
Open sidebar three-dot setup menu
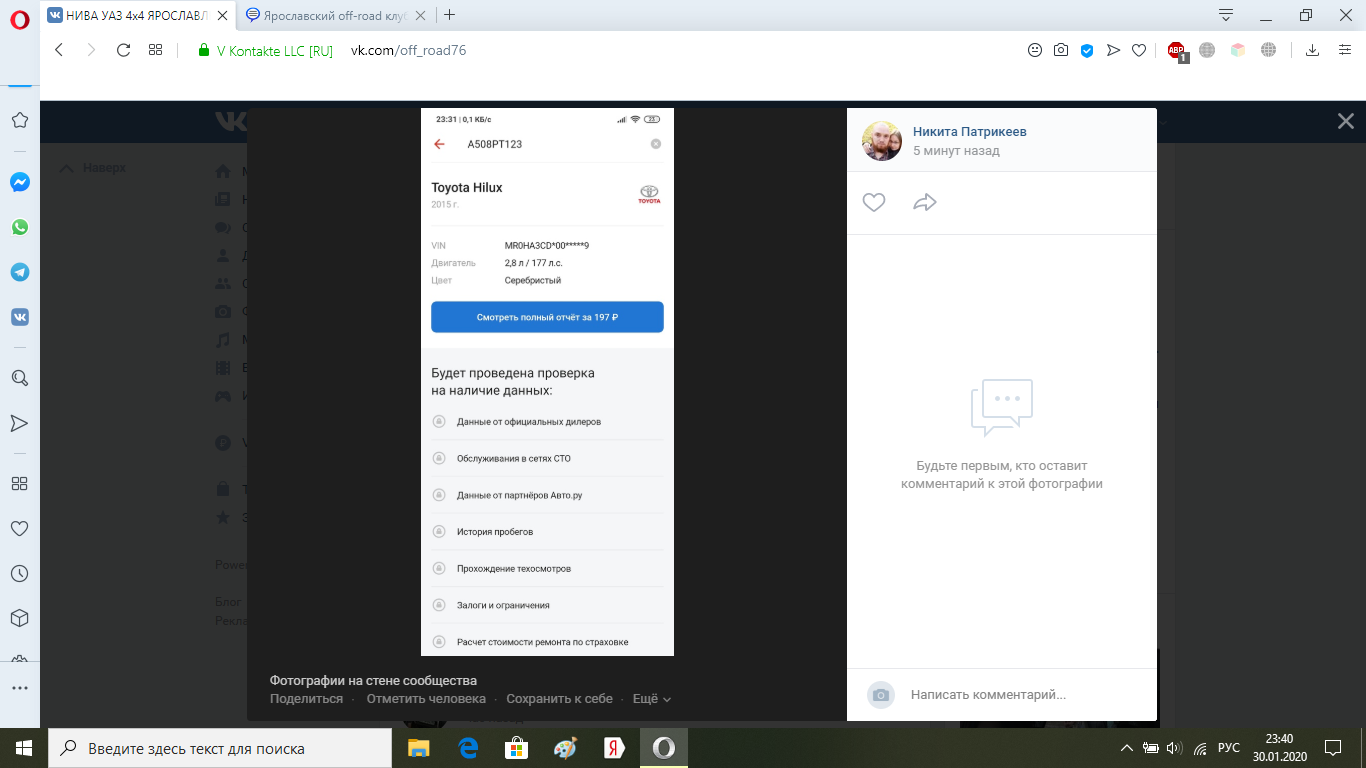point(20,688)
